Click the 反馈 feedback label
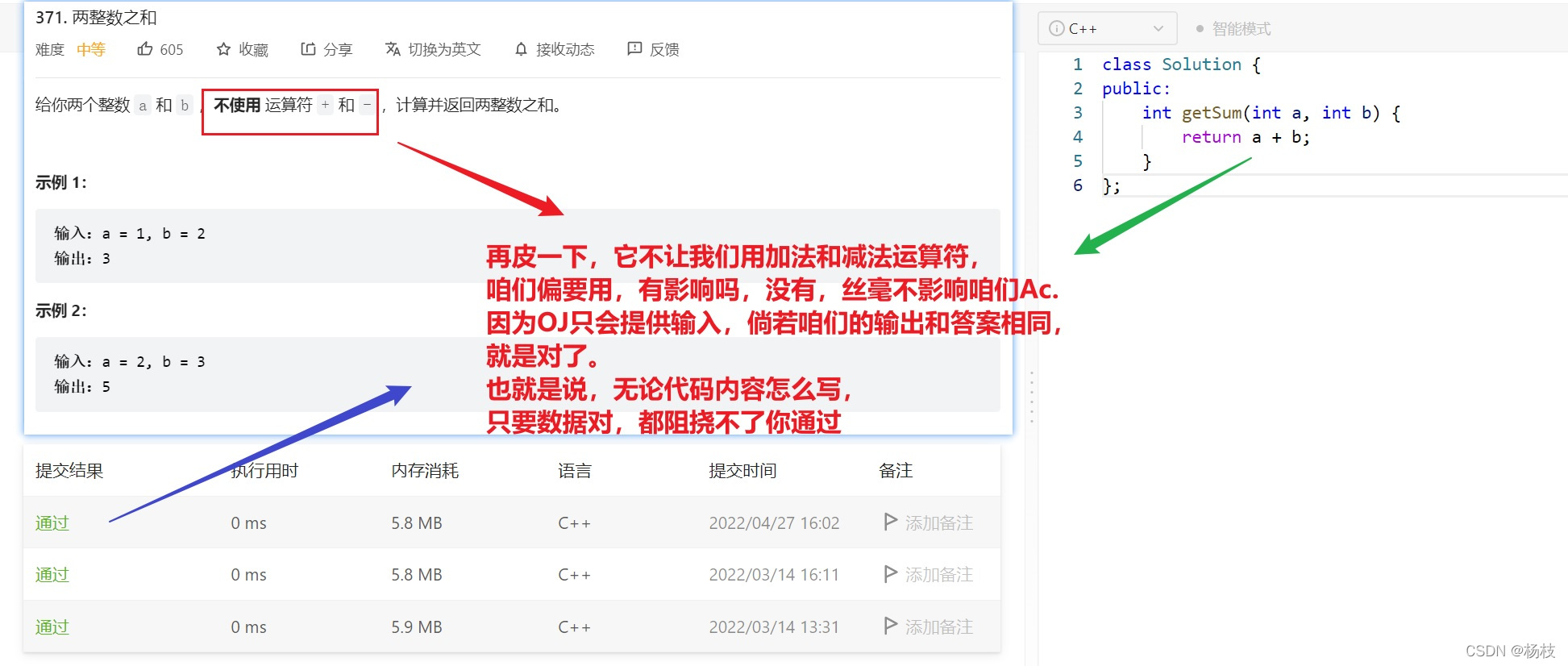The width and height of the screenshot is (1568, 666). coord(664,50)
